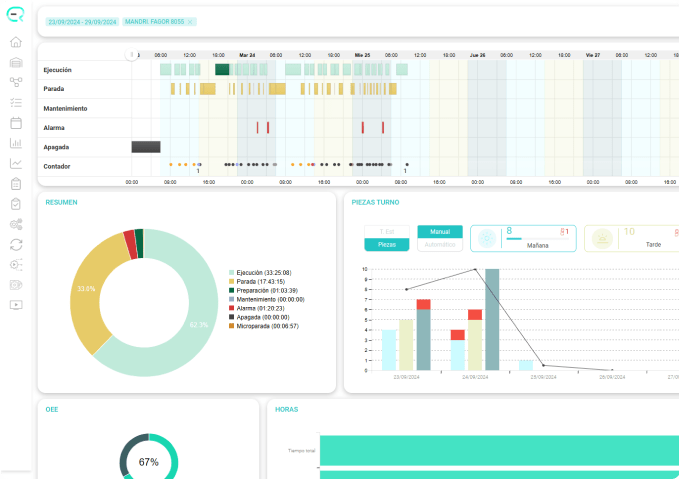Select the Manual mode button
The width and height of the screenshot is (679, 479).
(440, 232)
